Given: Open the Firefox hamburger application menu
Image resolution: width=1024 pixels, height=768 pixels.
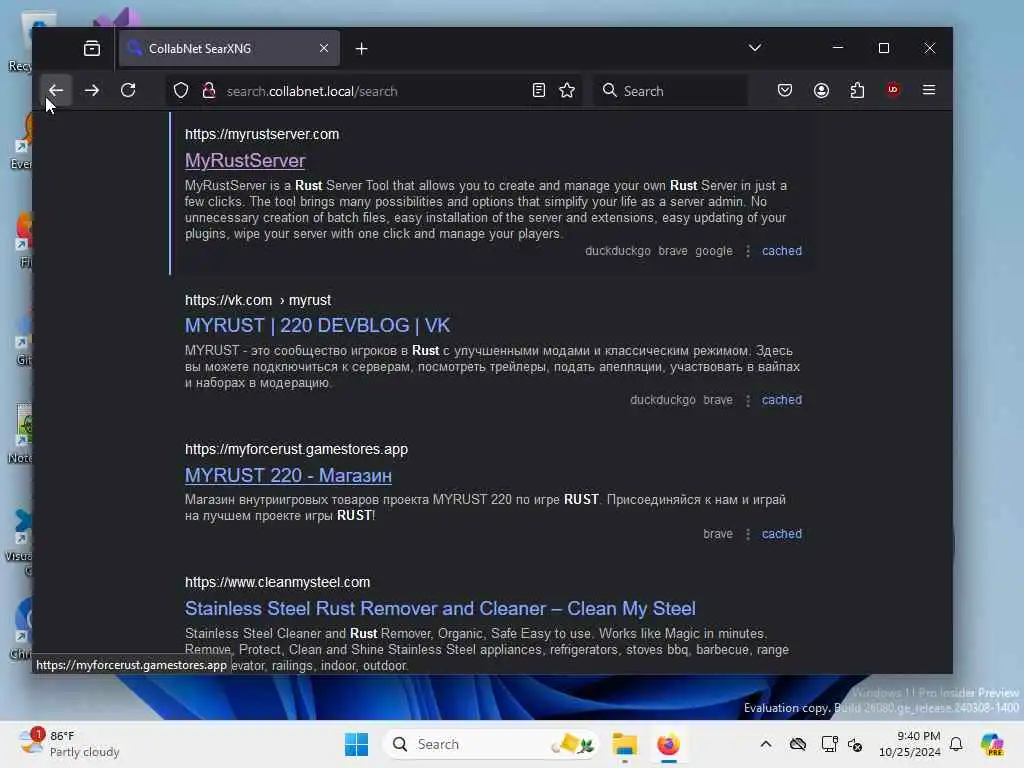Looking at the screenshot, I should click(929, 90).
